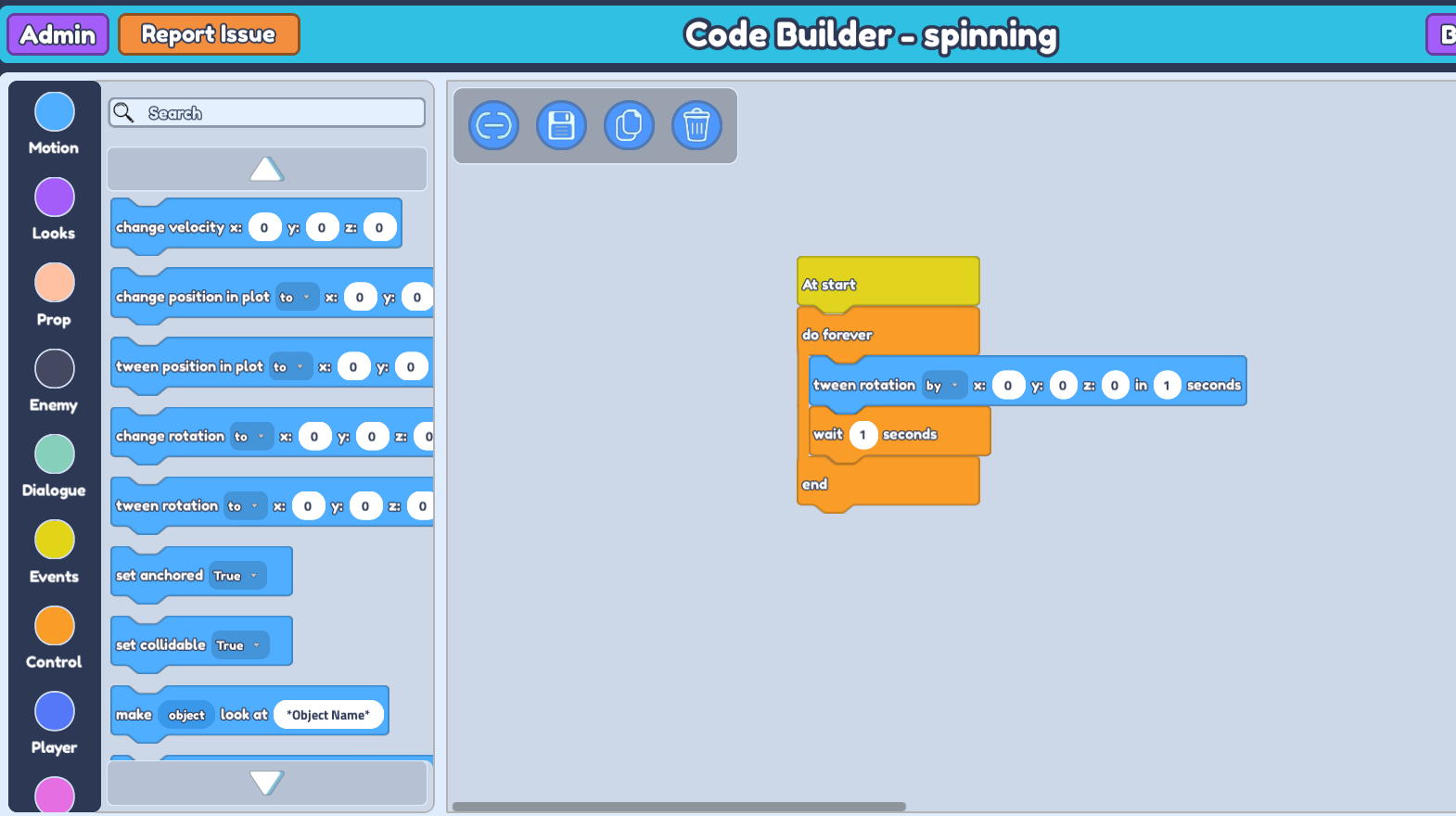Toggle set anchored True dropdown
1456x816 pixels.
(x=238, y=576)
